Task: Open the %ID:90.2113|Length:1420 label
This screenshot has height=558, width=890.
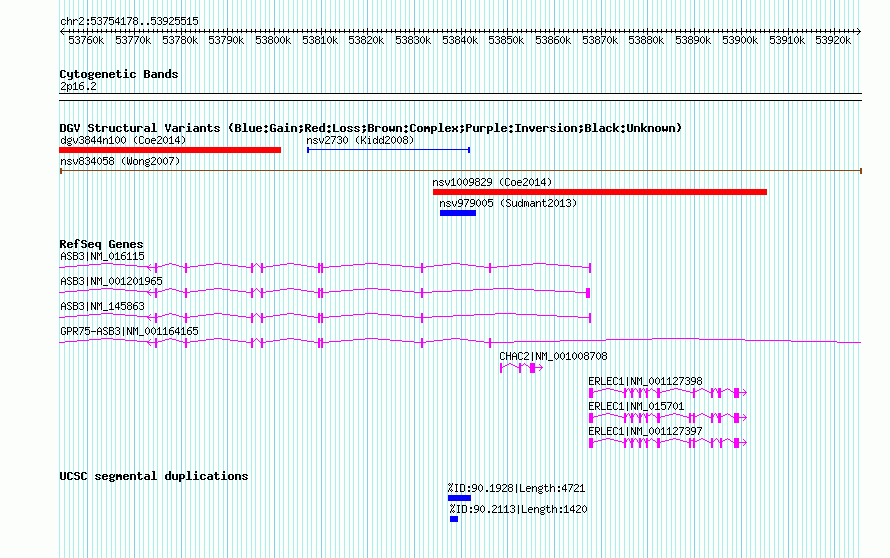Action: (519, 509)
